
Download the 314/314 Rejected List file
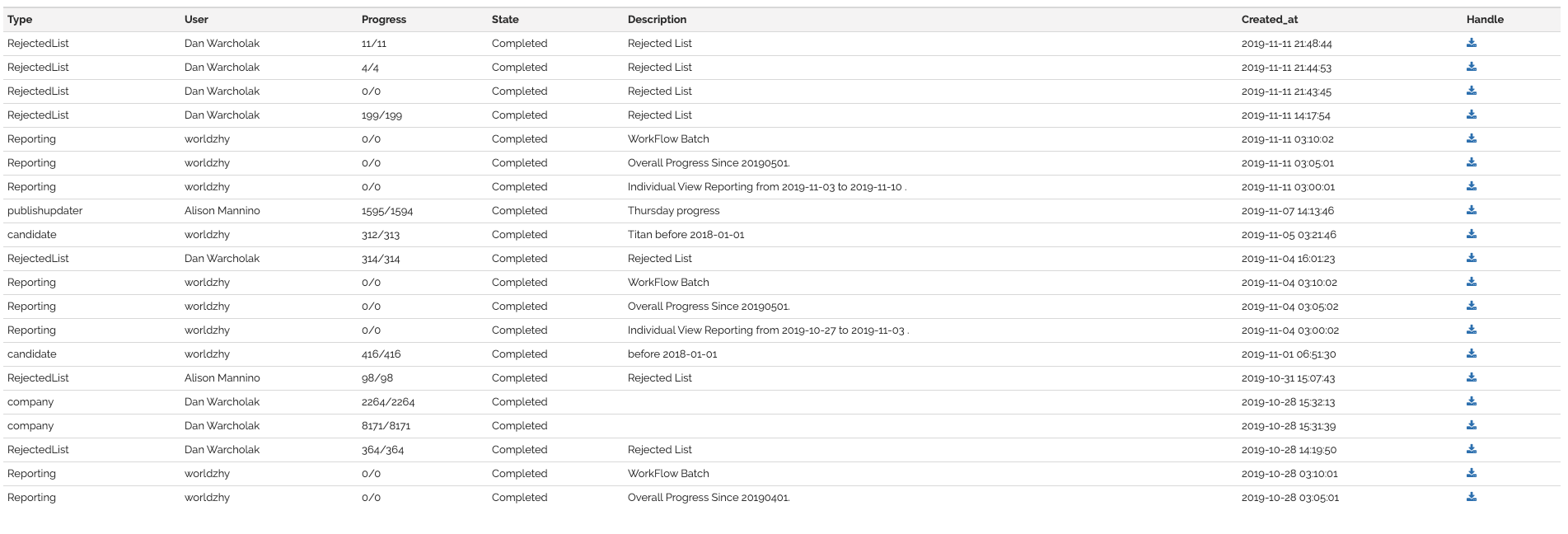1471,259
